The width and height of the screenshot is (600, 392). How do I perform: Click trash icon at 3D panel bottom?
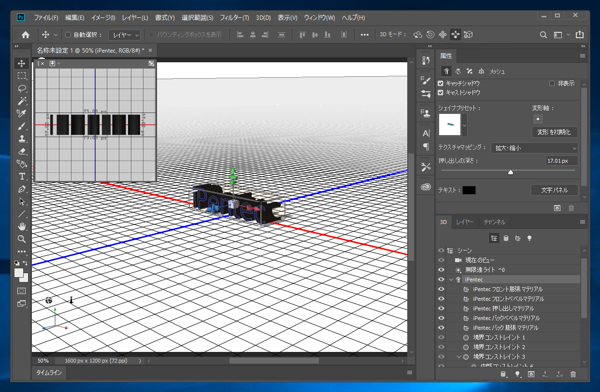click(573, 374)
